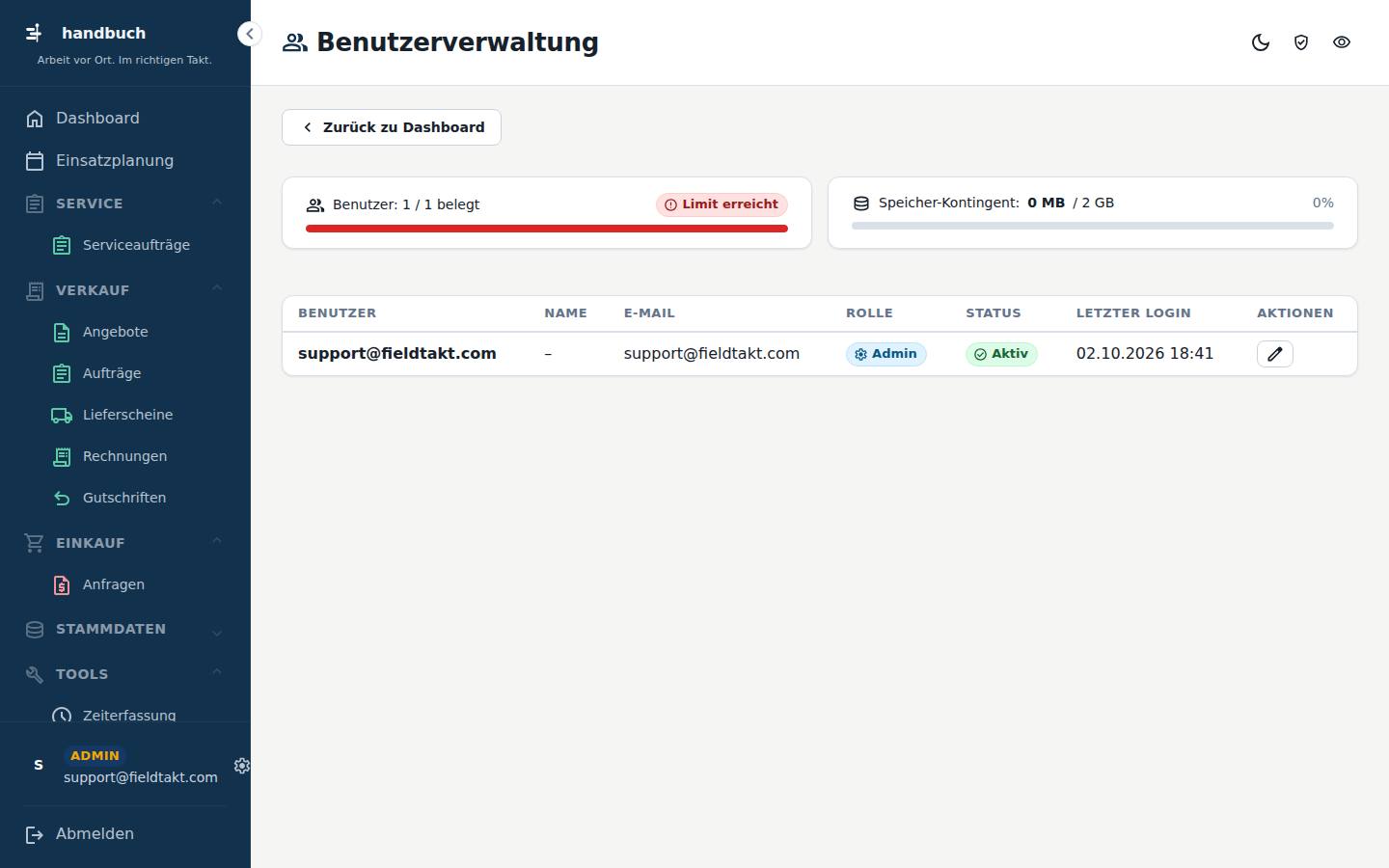
Task: Click the Speicher-Kontingent progress bar
Action: point(1093,226)
